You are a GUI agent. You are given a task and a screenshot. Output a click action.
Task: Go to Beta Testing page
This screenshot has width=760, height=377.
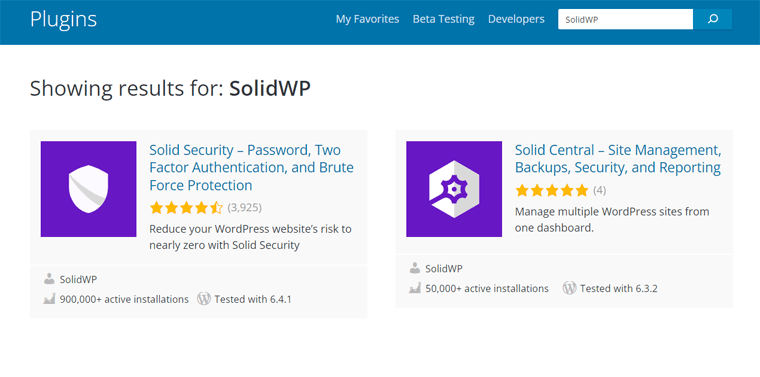tap(443, 19)
